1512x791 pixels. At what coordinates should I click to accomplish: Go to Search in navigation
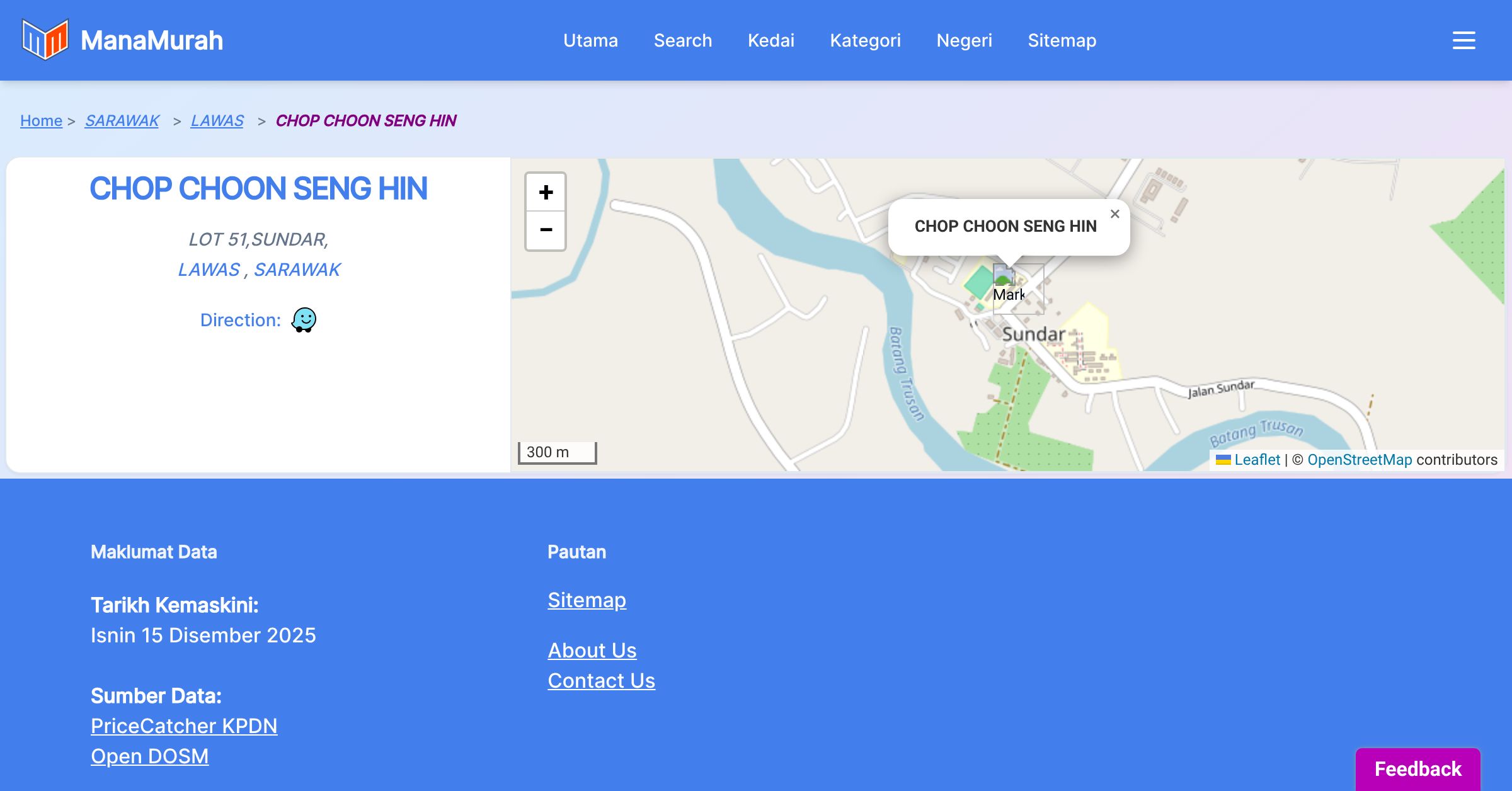[682, 40]
